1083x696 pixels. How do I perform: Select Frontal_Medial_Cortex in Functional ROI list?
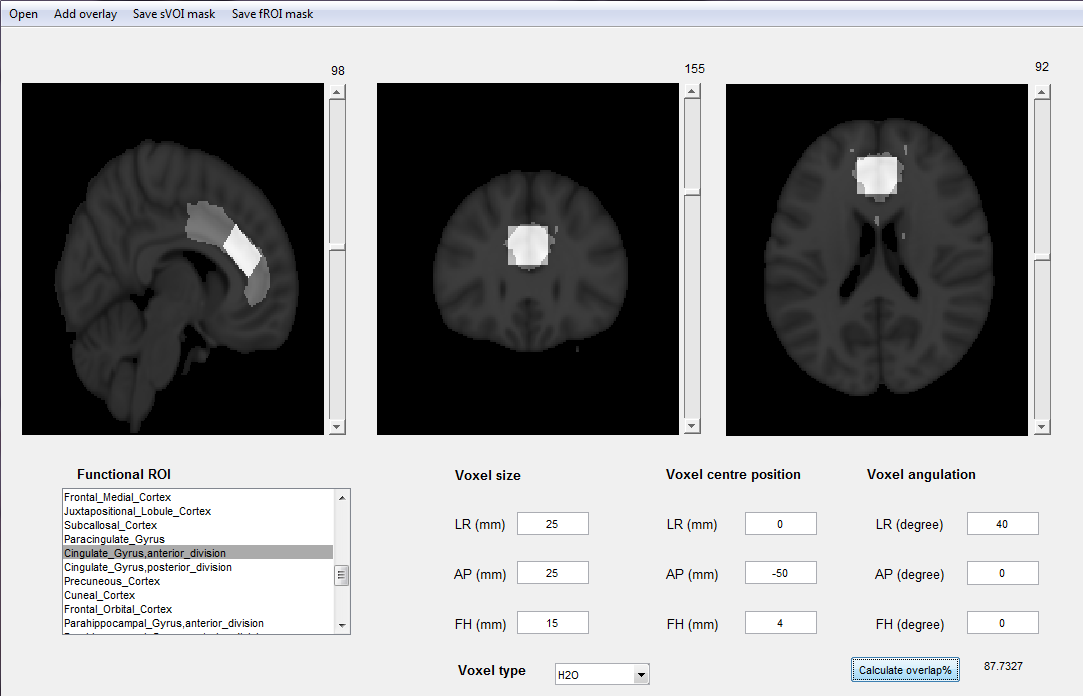[x=198, y=497]
